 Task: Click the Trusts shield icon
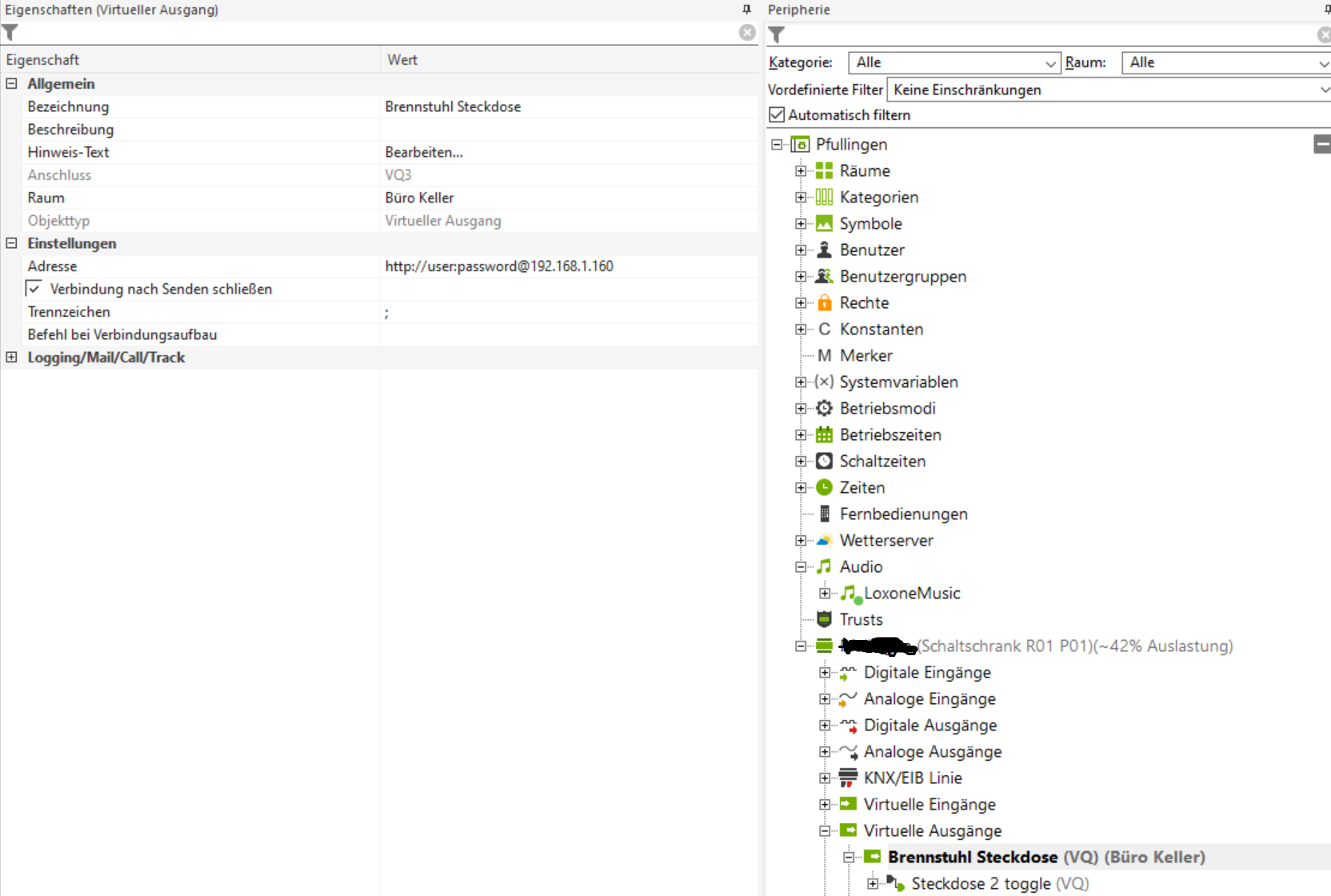[824, 619]
